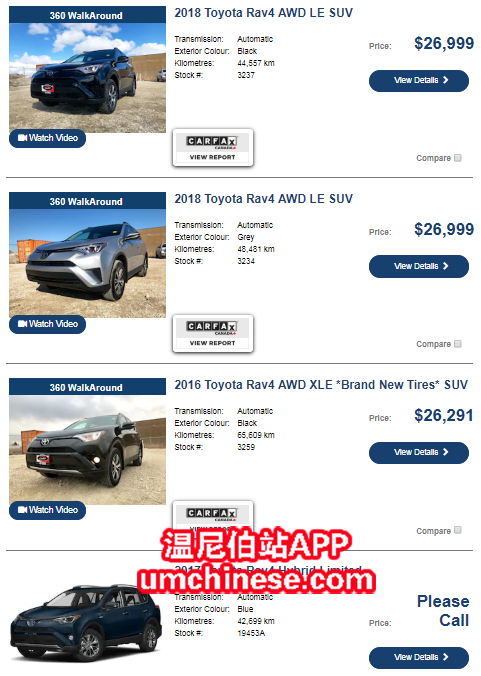Open 2016 Toyota Rav4 AWD XLE title link

(321, 385)
